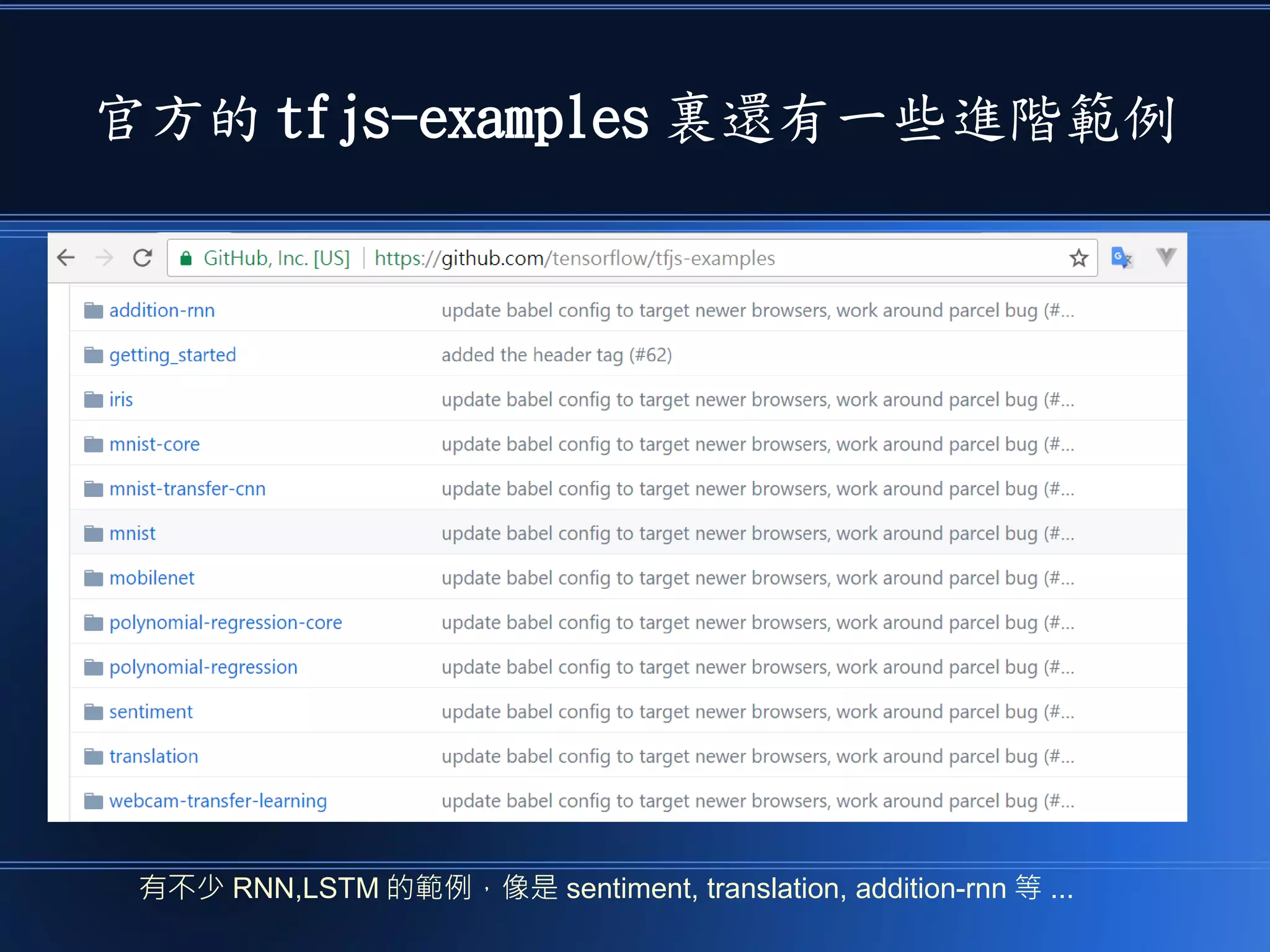Click folder icon beside iris
The width and height of the screenshot is (1270, 952).
coord(94,399)
